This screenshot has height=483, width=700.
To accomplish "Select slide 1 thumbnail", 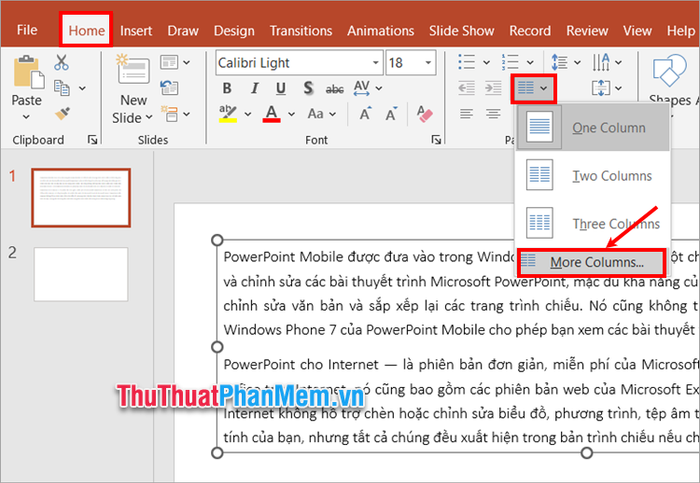I will point(81,198).
